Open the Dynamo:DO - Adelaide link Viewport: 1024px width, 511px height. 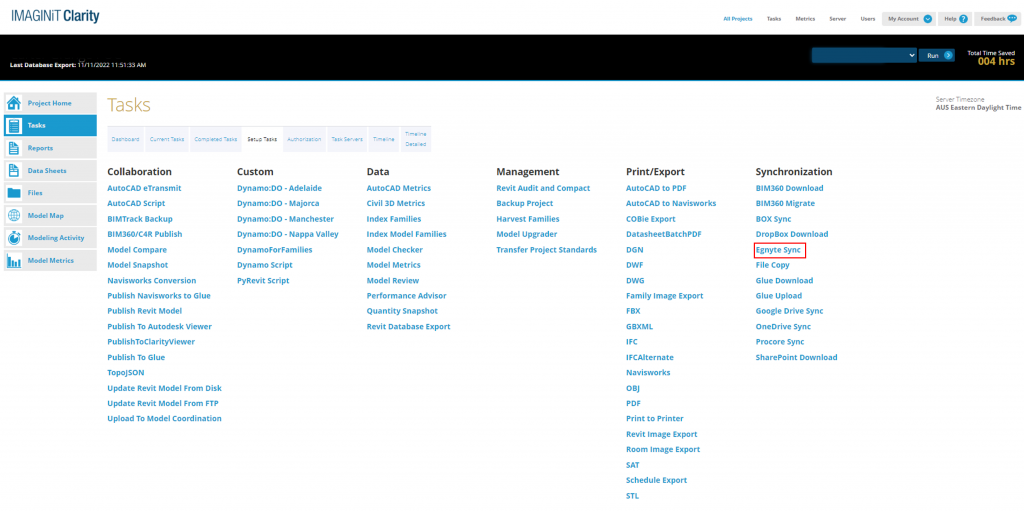click(x=280, y=188)
